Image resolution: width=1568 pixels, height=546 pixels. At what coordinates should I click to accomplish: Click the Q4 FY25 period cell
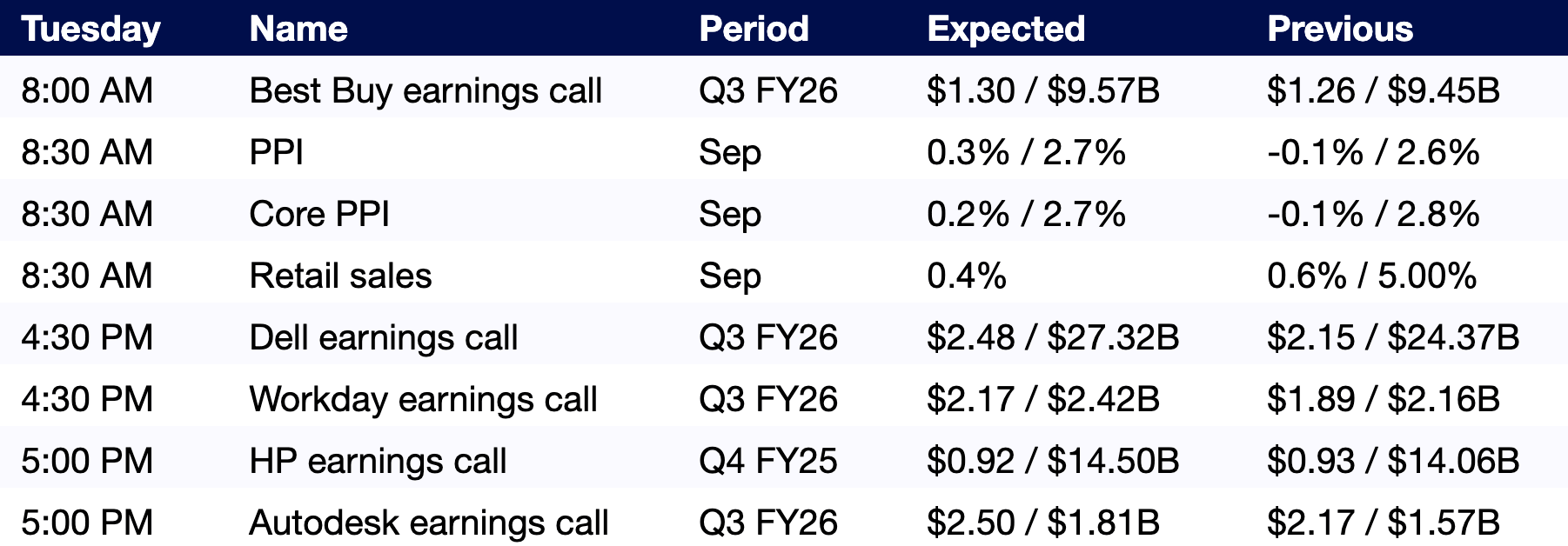tap(767, 461)
